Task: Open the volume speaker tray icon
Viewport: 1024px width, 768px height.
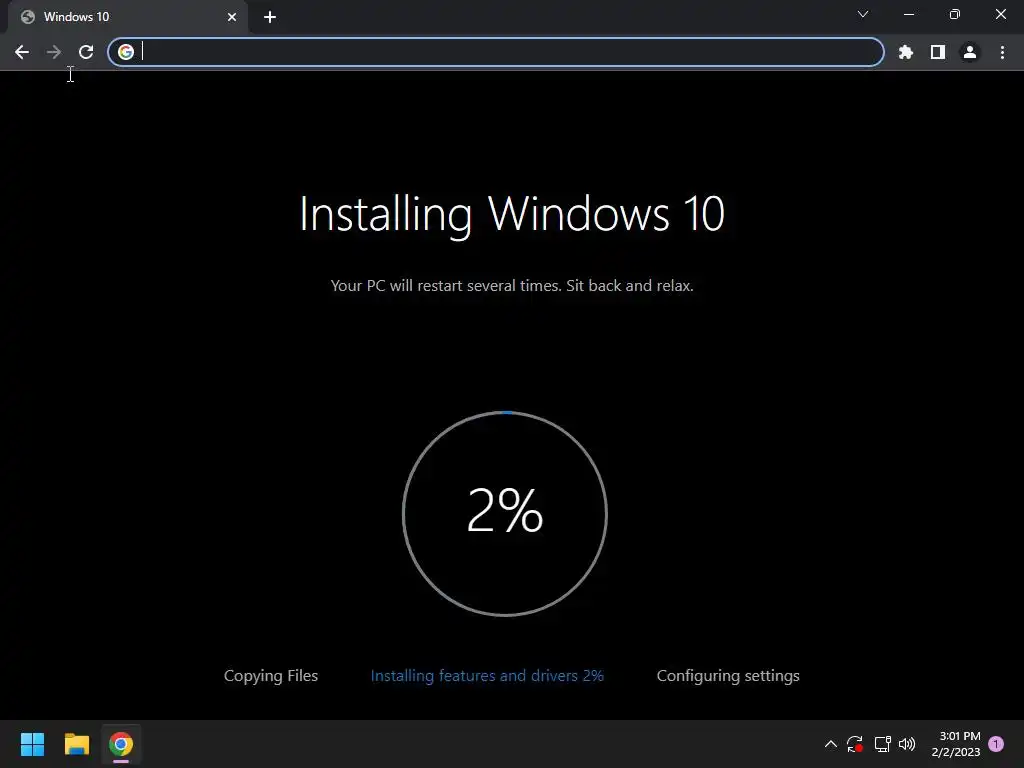Action: pyautogui.click(x=907, y=744)
